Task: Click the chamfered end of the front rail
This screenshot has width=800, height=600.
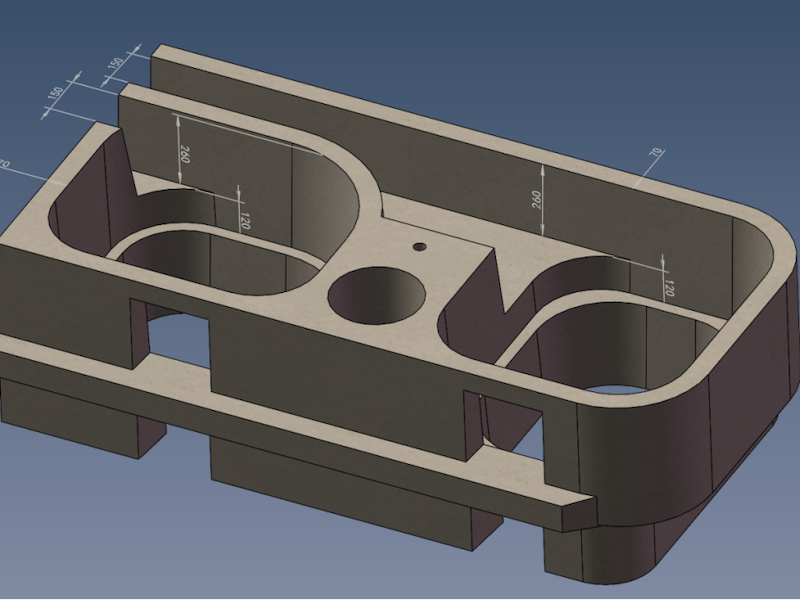Action: (579, 513)
